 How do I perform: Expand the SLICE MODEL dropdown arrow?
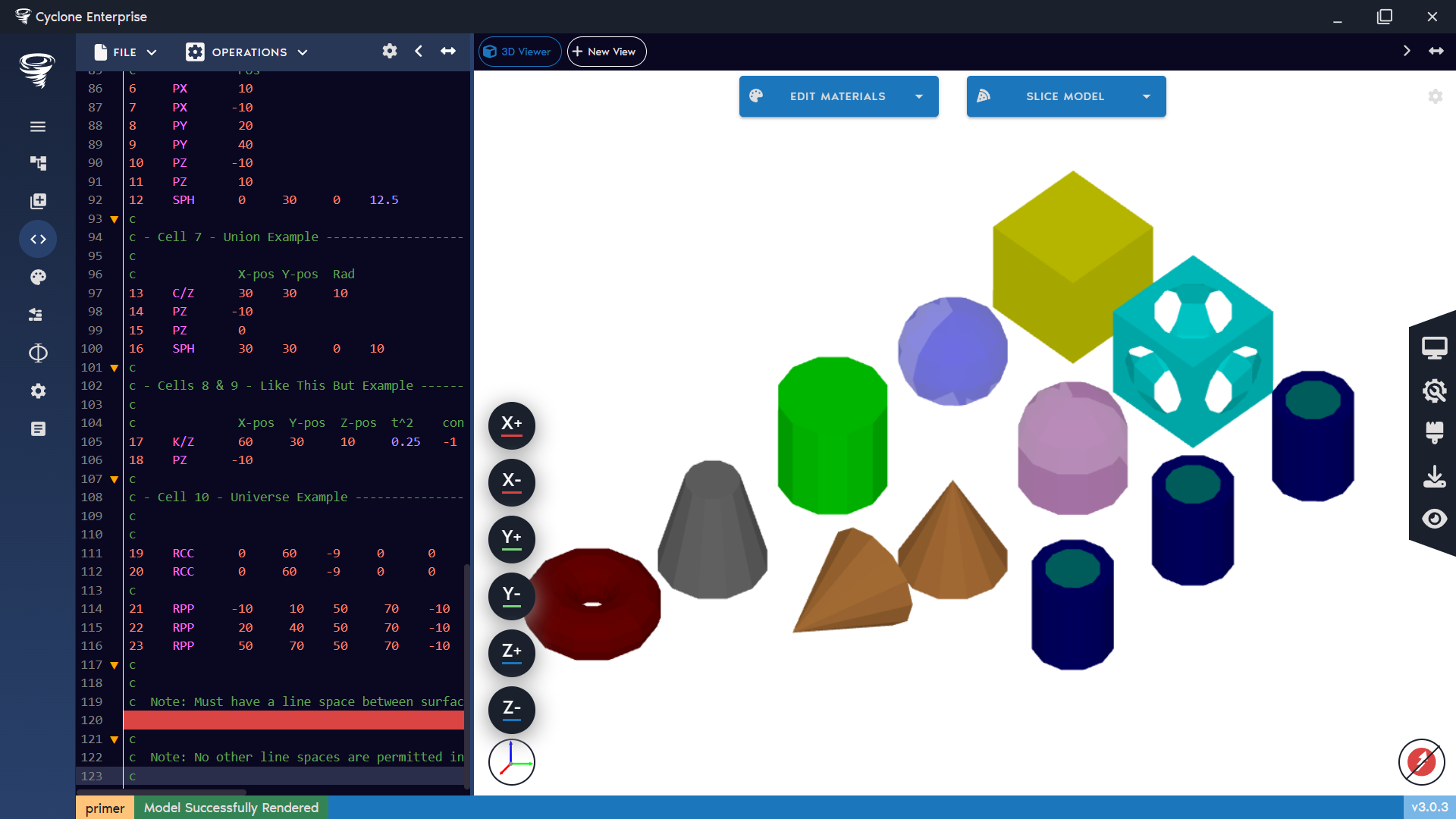tap(1147, 96)
